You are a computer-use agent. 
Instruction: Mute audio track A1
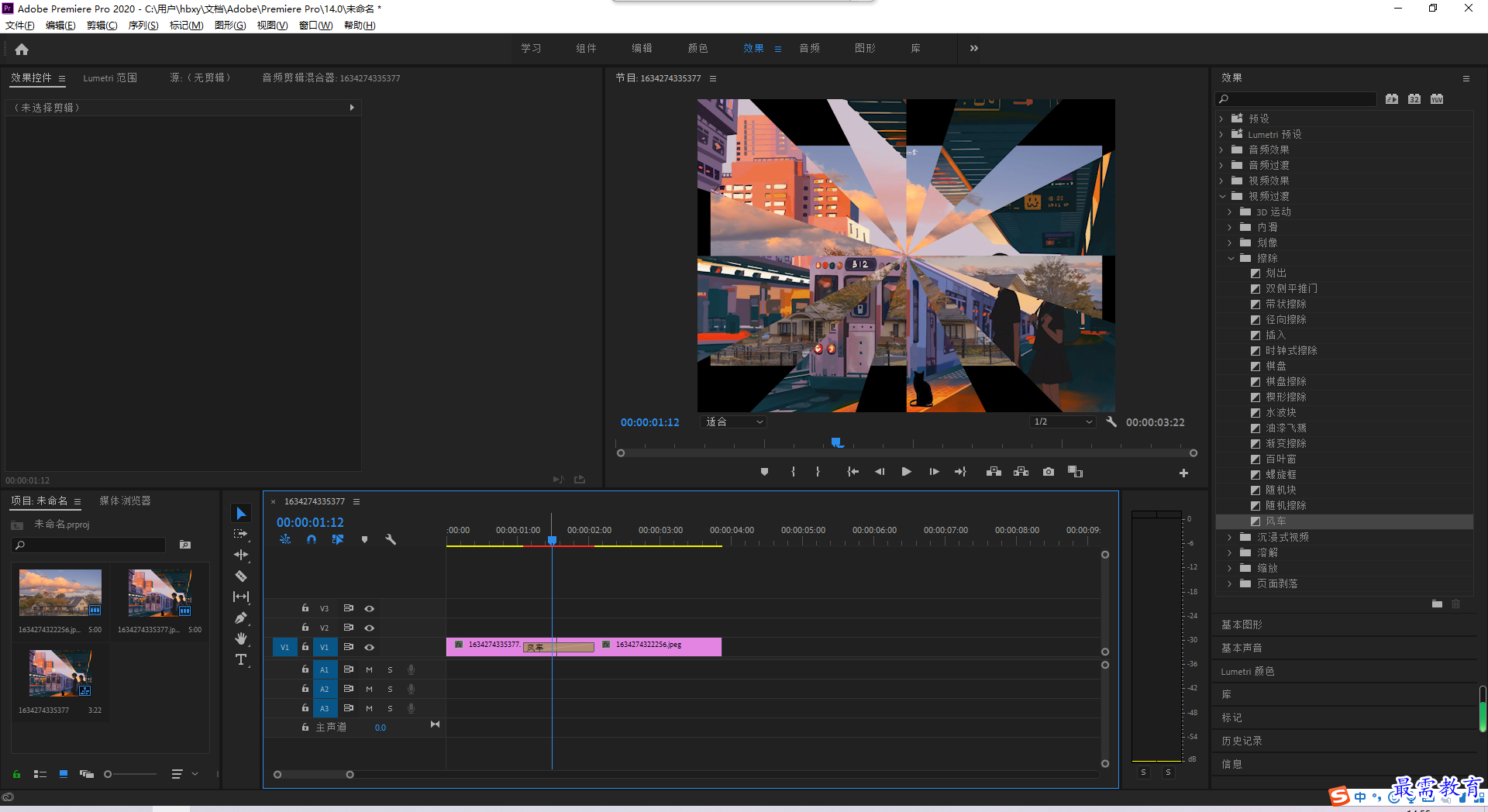pos(370,669)
